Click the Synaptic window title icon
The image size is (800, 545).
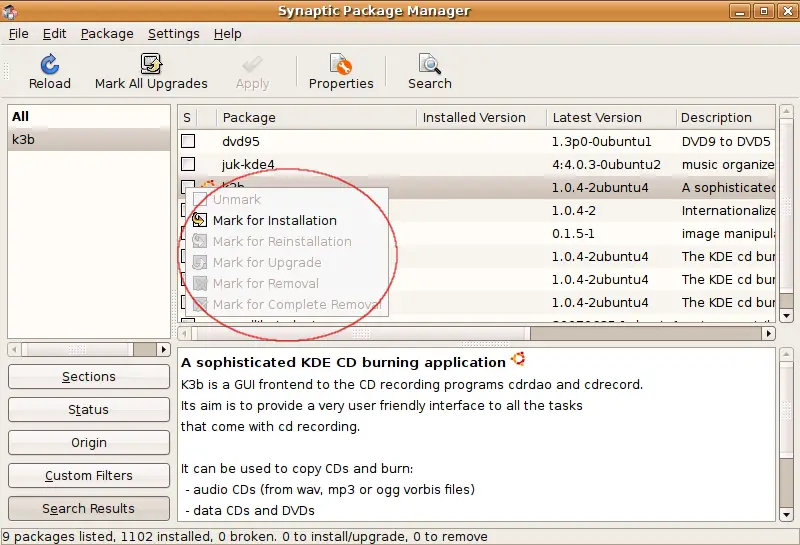click(x=10, y=11)
